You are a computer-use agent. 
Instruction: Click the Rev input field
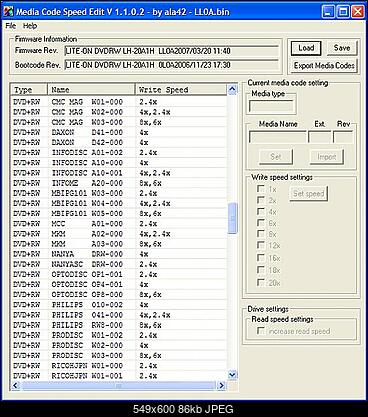click(x=343, y=137)
